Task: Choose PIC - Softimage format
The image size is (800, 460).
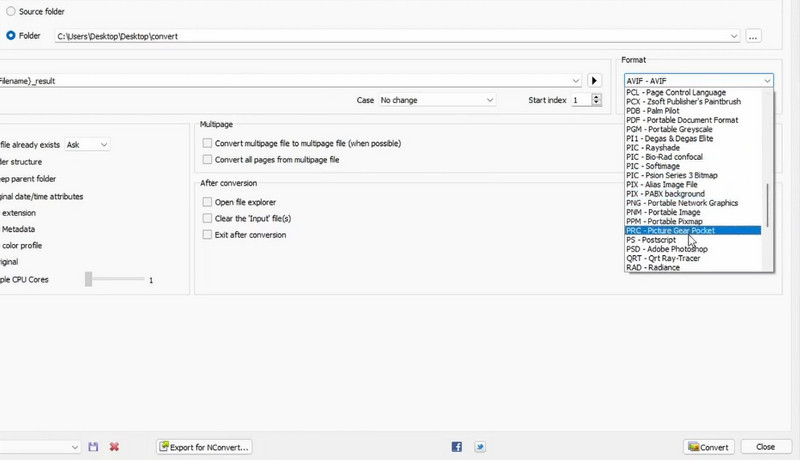Action: click(x=693, y=166)
